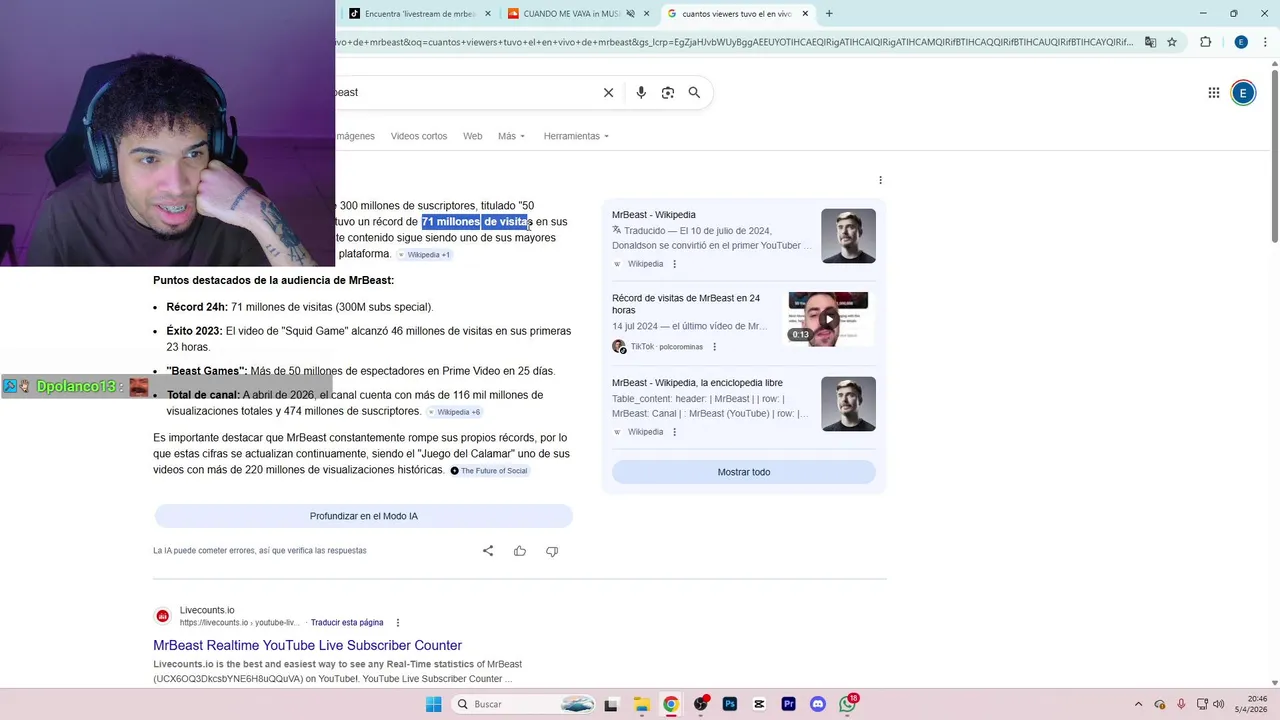
Task: Open the Google account avatar on the results page
Action: click(x=1243, y=93)
